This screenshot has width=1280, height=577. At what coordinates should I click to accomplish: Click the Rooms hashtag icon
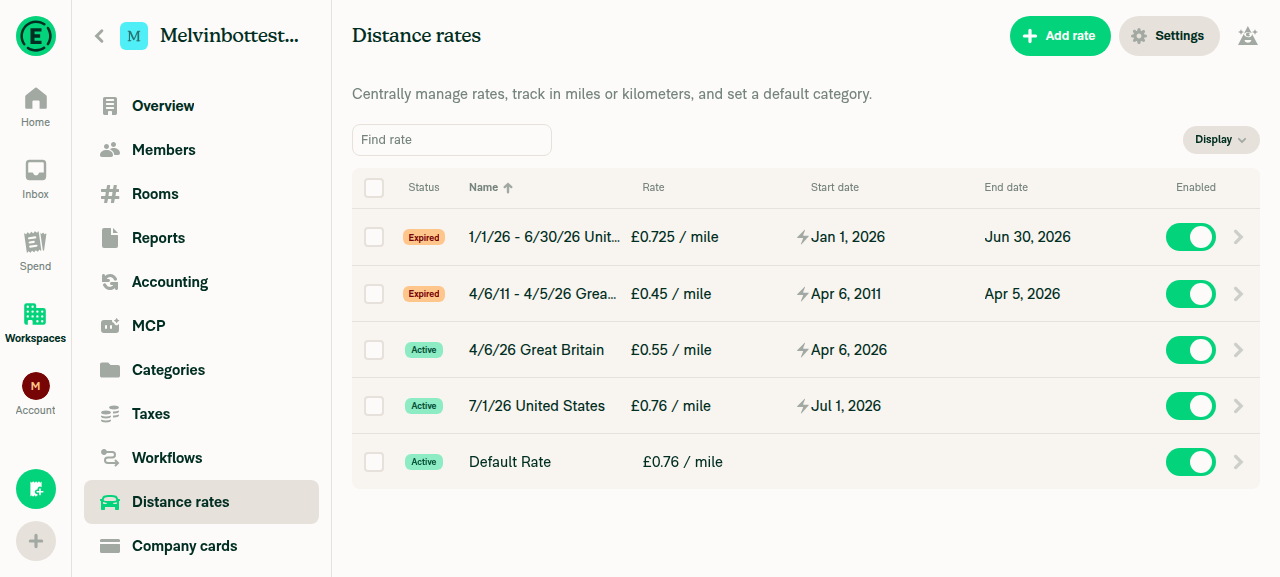(x=110, y=194)
